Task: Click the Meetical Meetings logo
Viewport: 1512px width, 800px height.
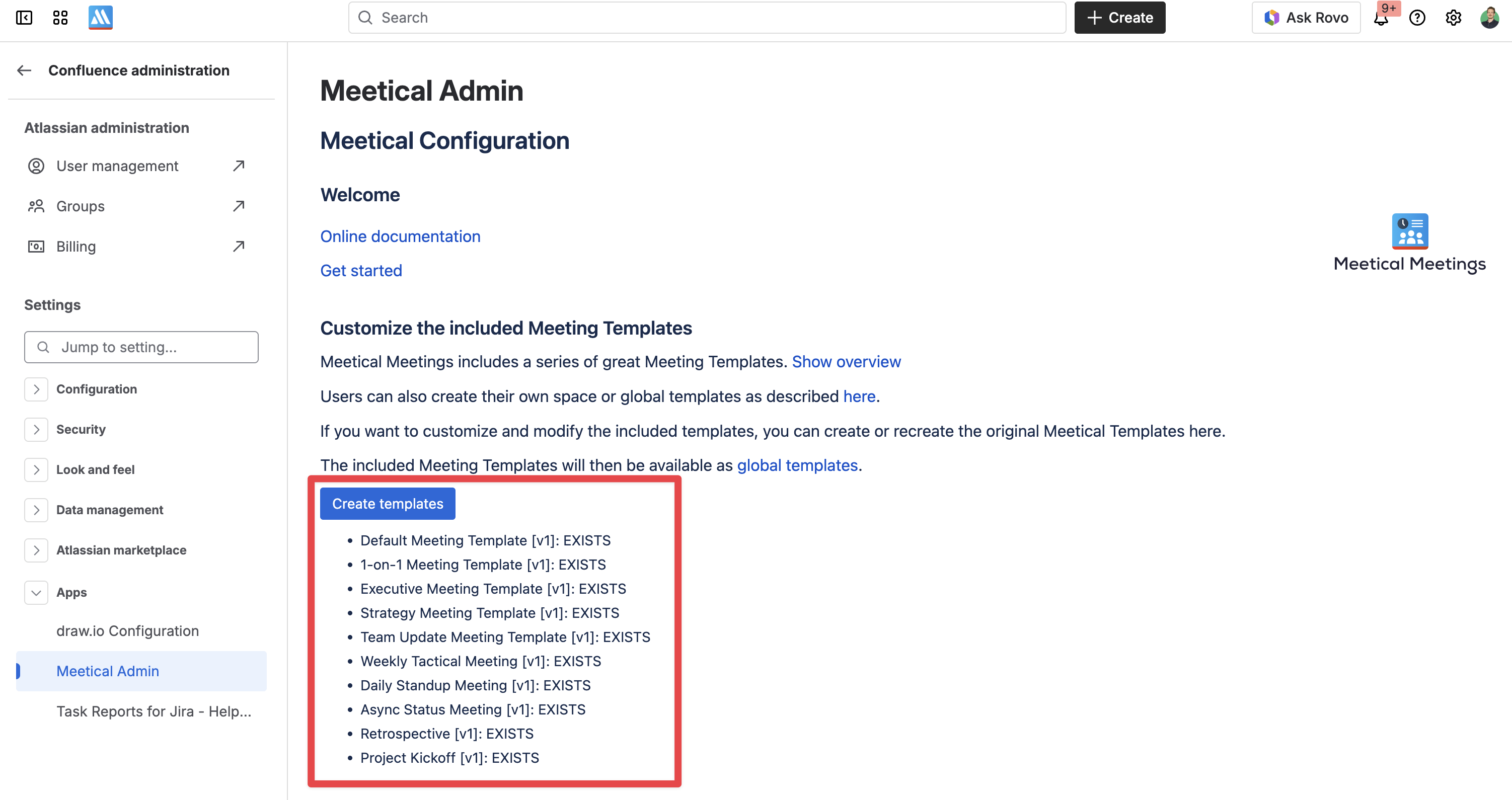Action: tap(1409, 243)
